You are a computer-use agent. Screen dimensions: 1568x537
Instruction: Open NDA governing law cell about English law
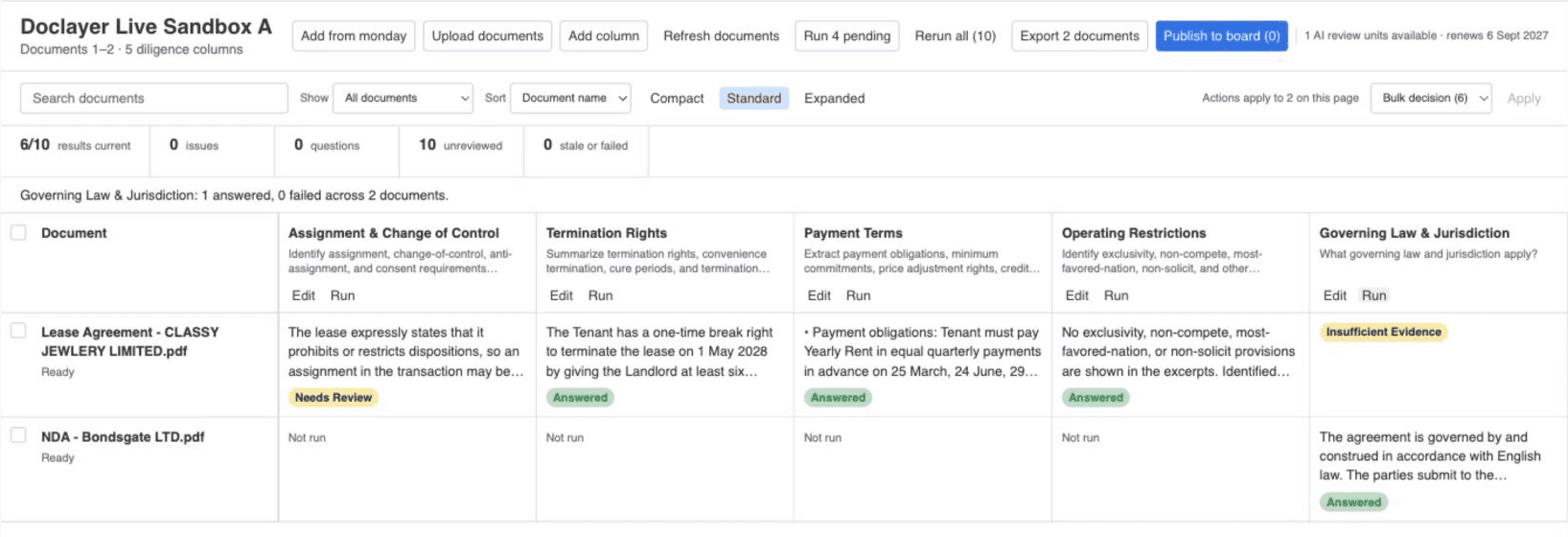coord(1430,456)
